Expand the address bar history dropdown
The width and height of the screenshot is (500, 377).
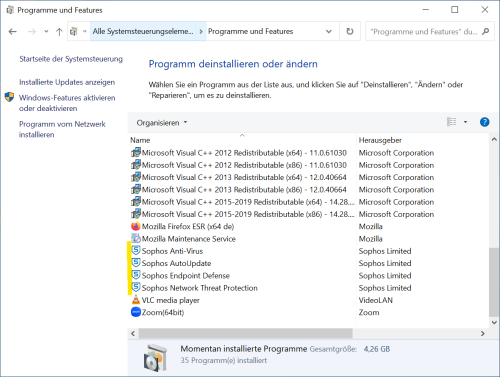coord(329,31)
